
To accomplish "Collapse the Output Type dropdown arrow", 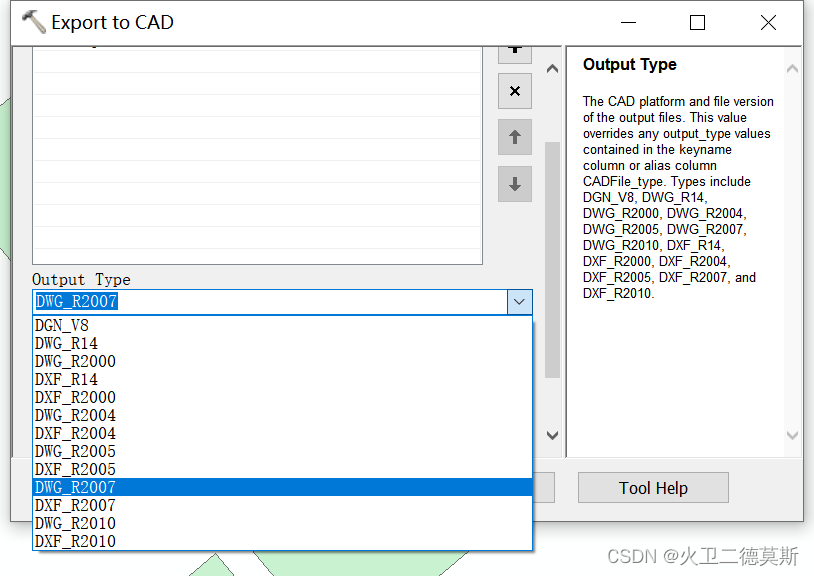I will (519, 301).
